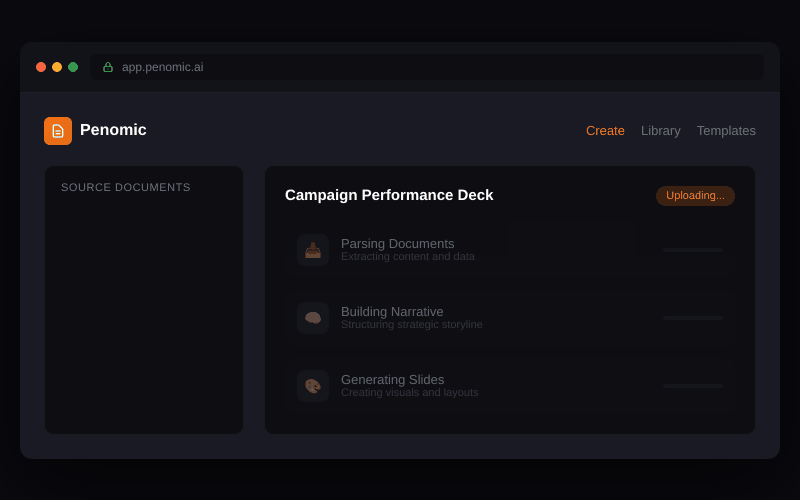This screenshot has height=500, width=800.
Task: Click the yellow minimize window dot
Action: point(57,67)
